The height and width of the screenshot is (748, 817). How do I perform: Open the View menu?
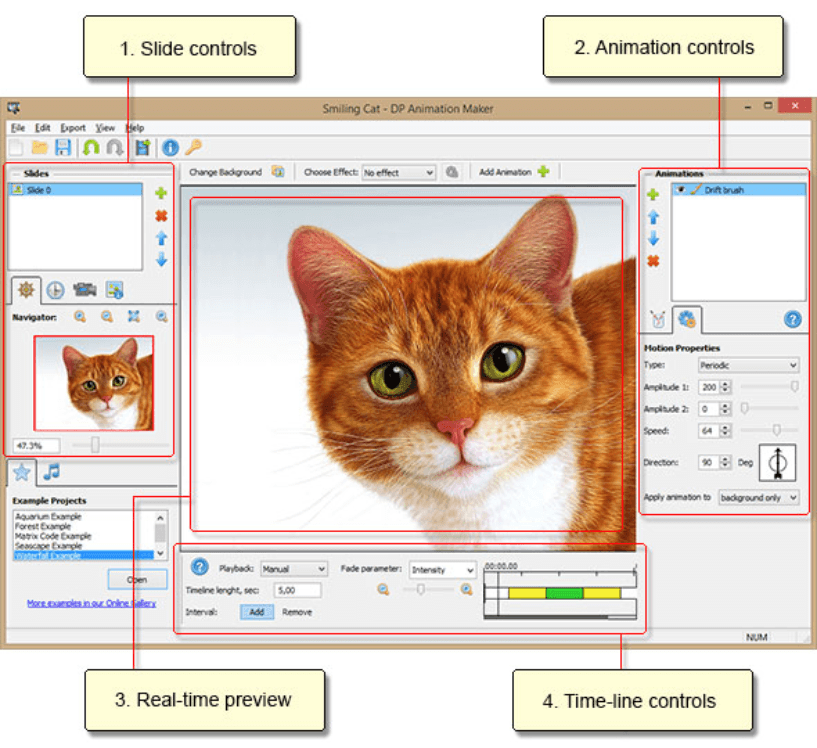[106, 128]
